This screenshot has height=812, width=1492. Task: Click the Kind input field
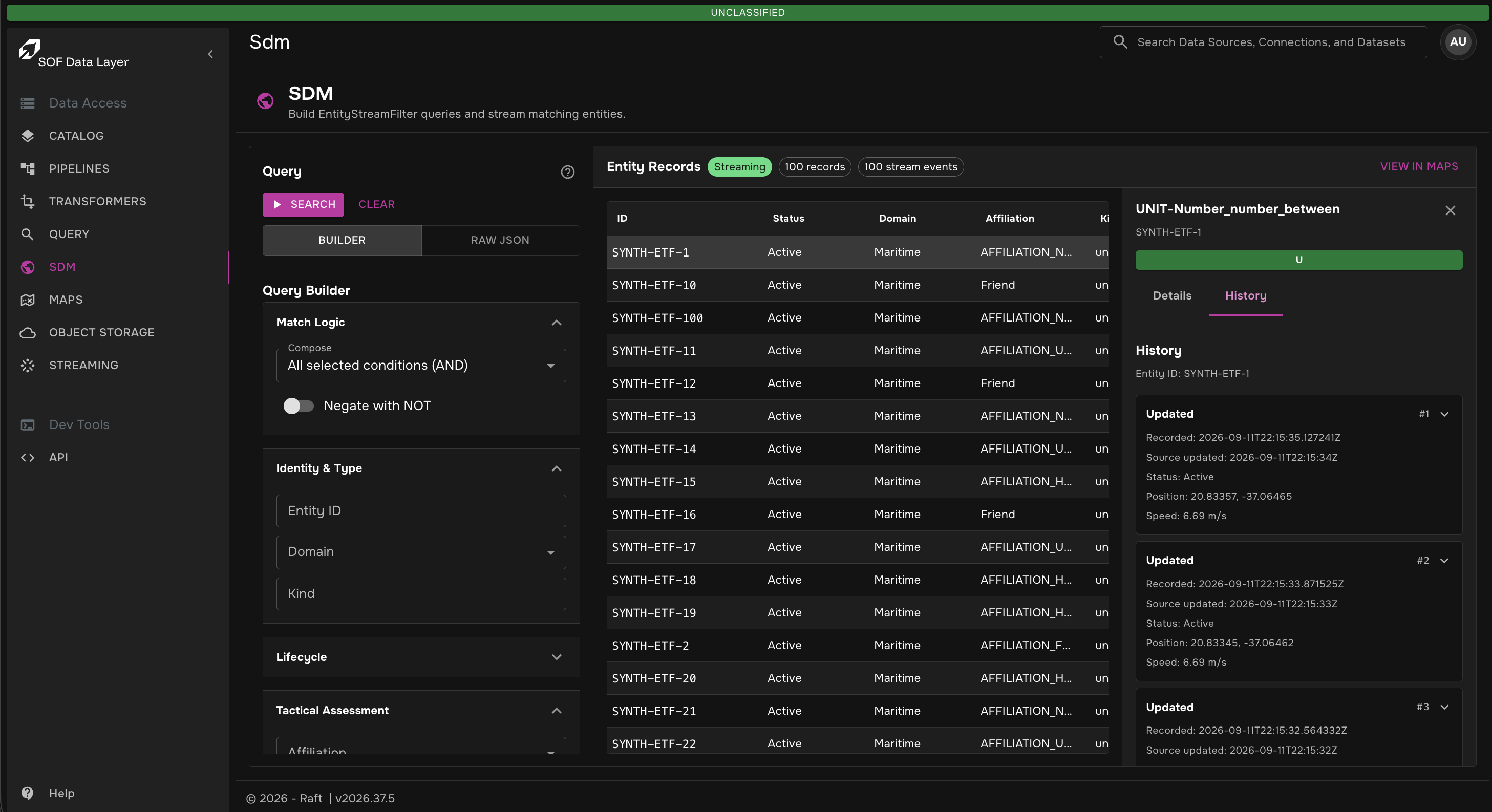(421, 594)
